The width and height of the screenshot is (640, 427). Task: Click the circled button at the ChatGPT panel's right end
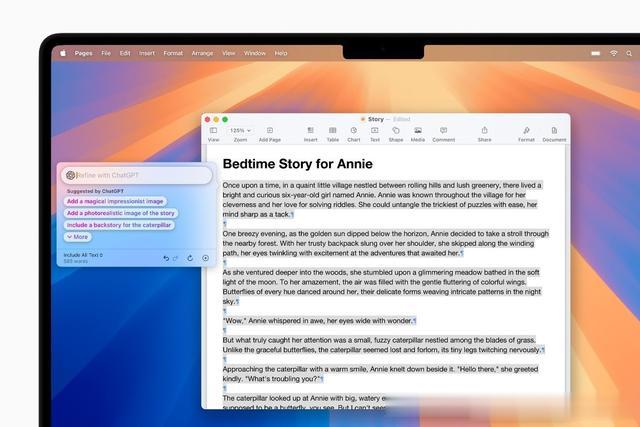(x=205, y=258)
